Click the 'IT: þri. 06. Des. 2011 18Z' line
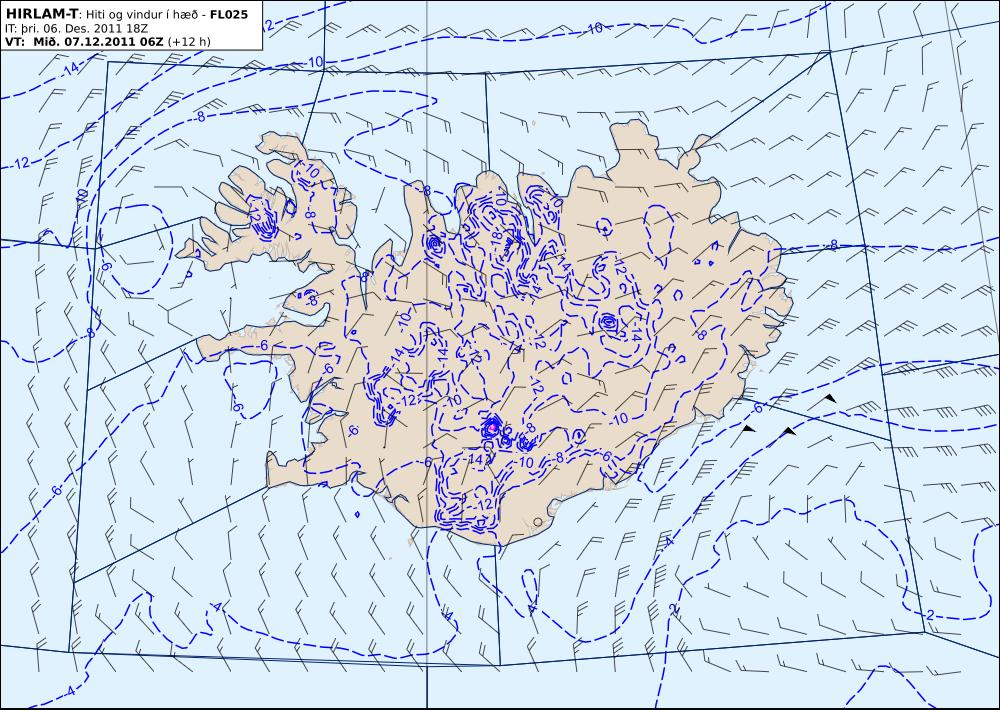Image resolution: width=1000 pixels, height=710 pixels. tap(76, 29)
